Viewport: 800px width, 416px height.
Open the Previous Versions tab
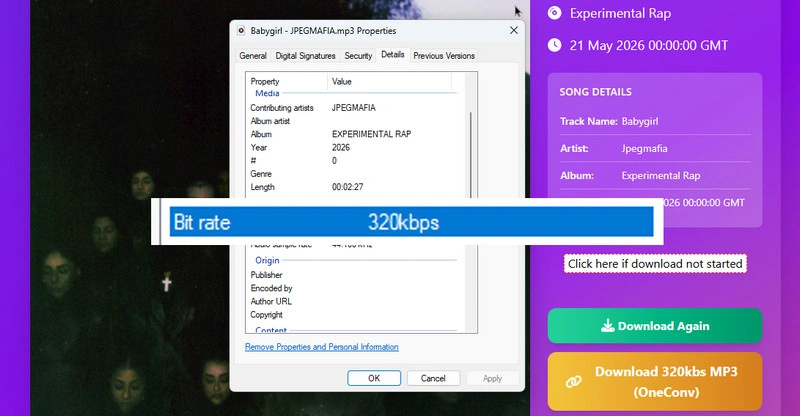pyautogui.click(x=444, y=56)
